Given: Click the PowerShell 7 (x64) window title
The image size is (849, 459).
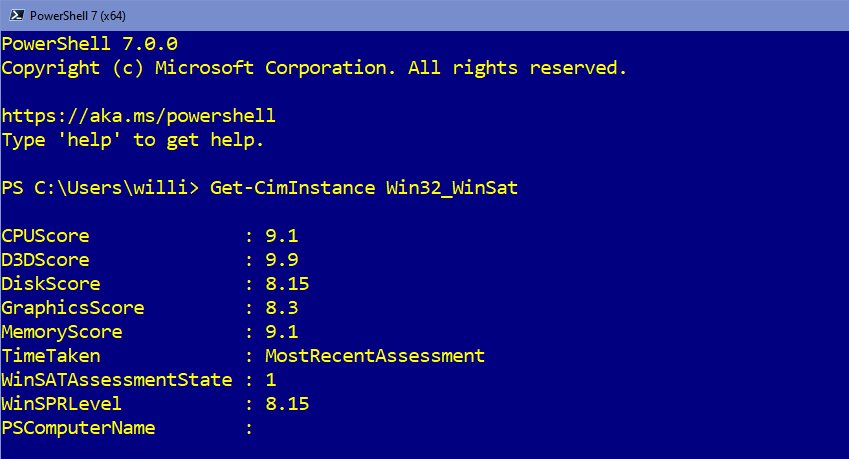Looking at the screenshot, I should click(77, 16).
